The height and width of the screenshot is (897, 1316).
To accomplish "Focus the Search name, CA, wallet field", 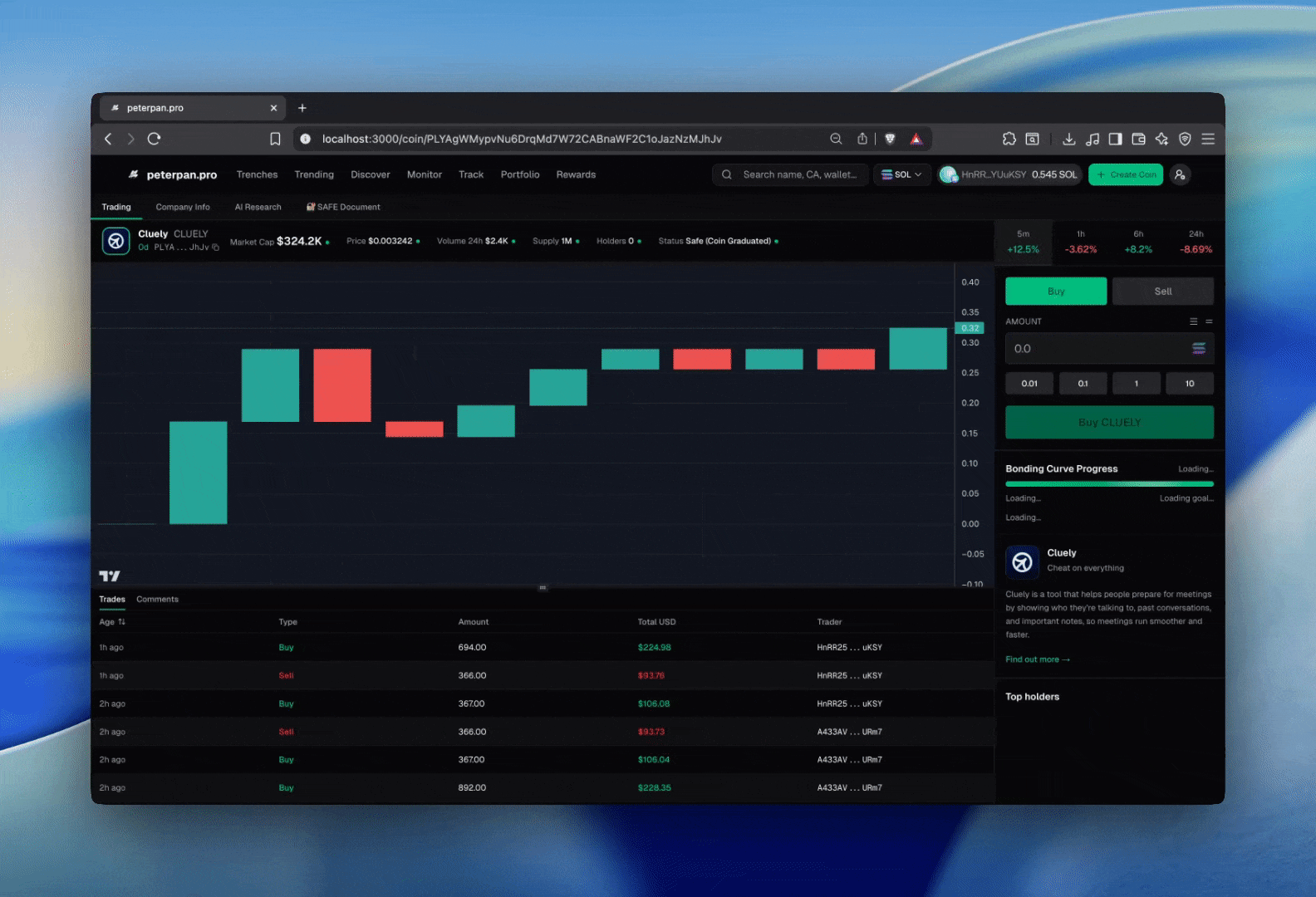I will (790, 174).
